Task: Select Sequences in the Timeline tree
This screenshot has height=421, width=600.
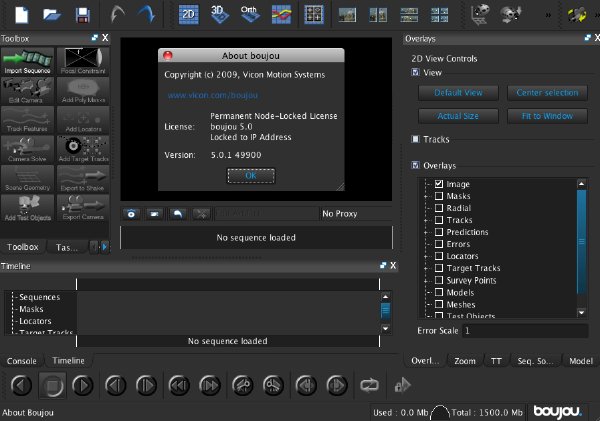Action: tap(39, 297)
